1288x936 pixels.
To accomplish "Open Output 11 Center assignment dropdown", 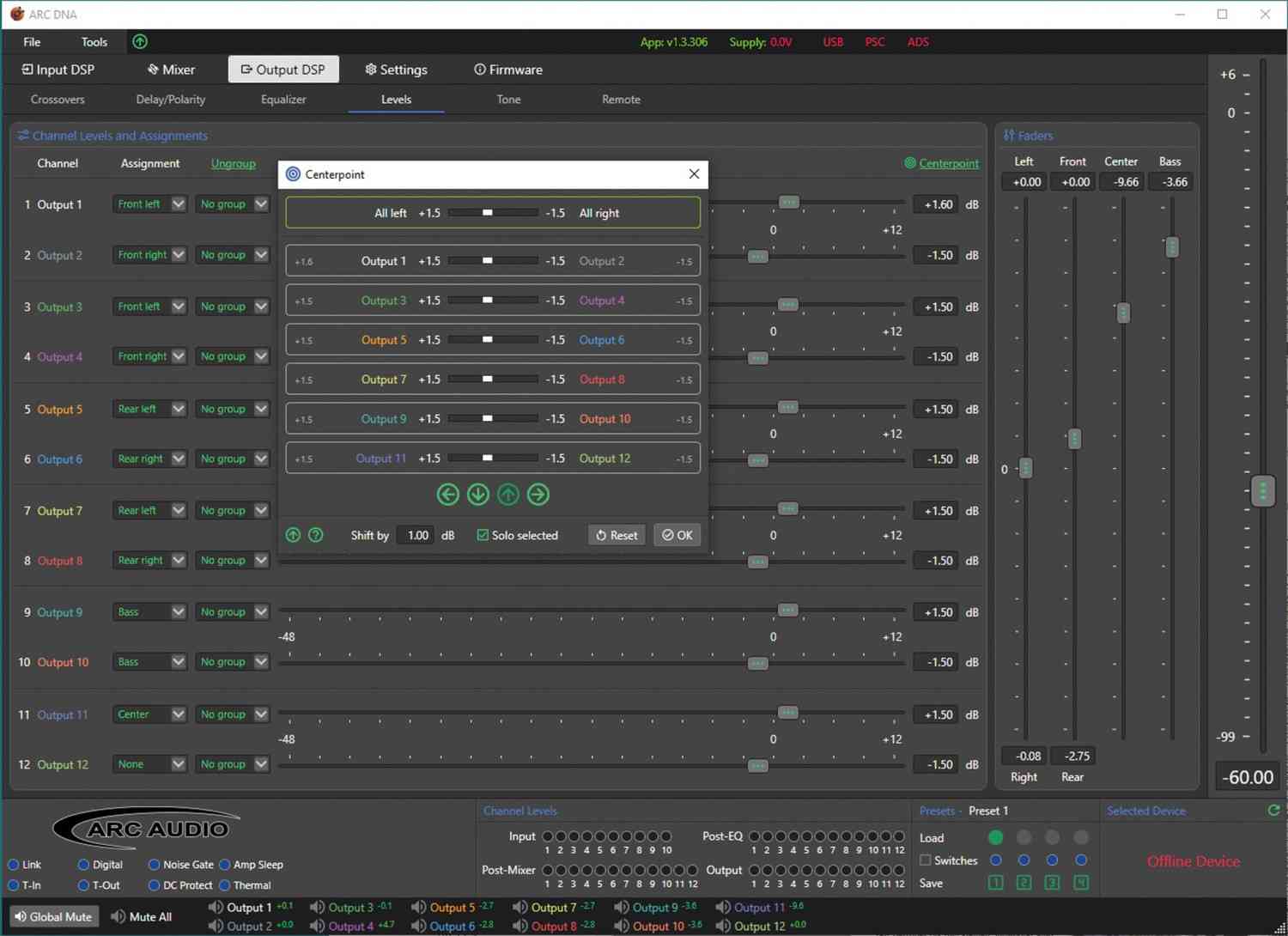I will click(149, 714).
